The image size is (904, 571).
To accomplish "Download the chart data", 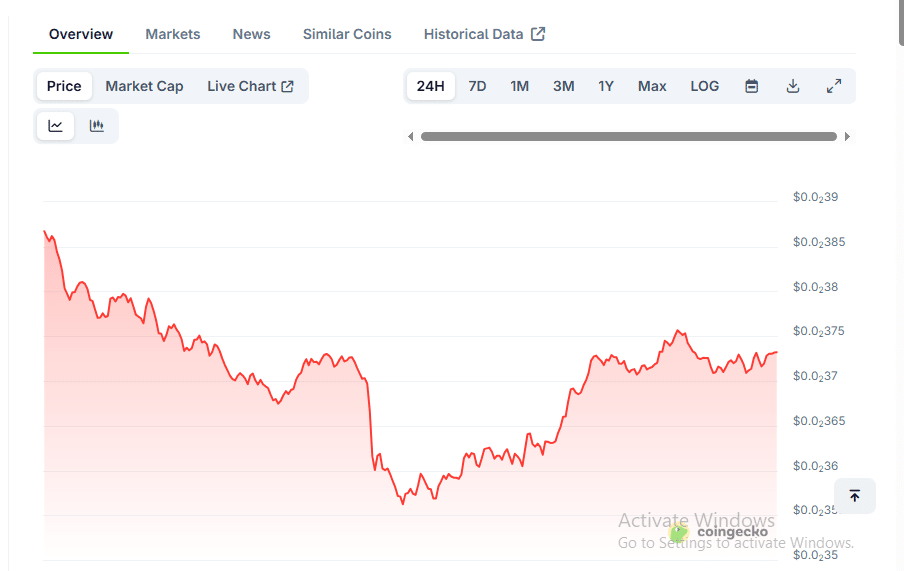I will (792, 86).
